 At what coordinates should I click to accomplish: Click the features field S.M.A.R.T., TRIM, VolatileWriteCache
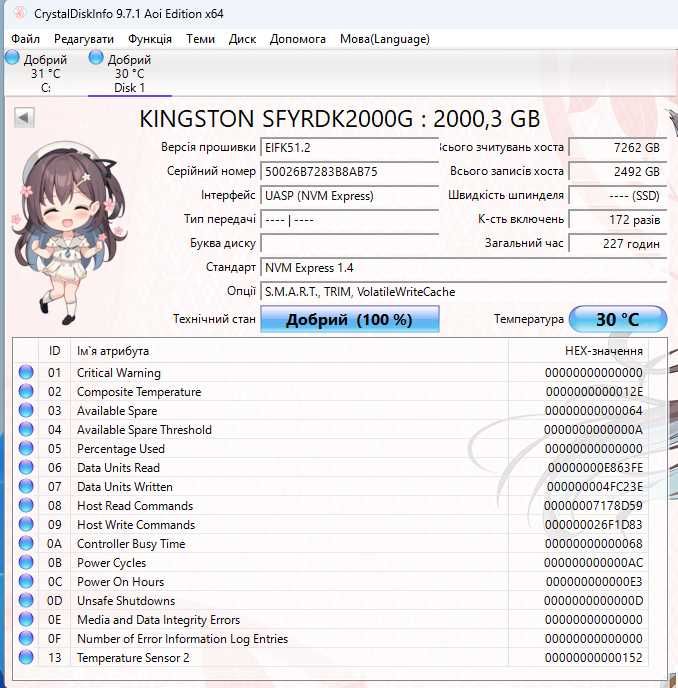click(x=464, y=292)
